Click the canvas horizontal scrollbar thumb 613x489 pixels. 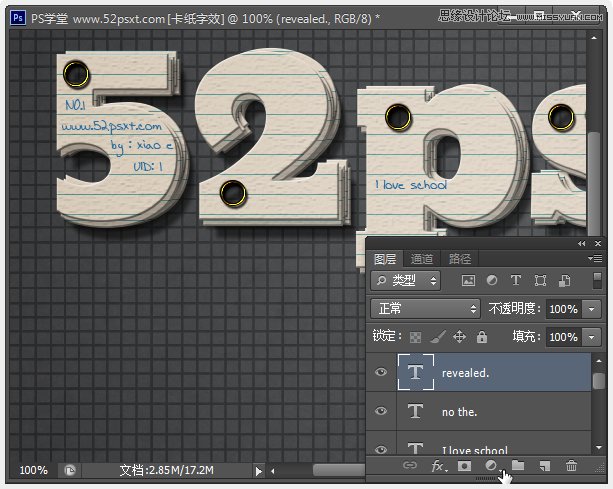[x=339, y=470]
